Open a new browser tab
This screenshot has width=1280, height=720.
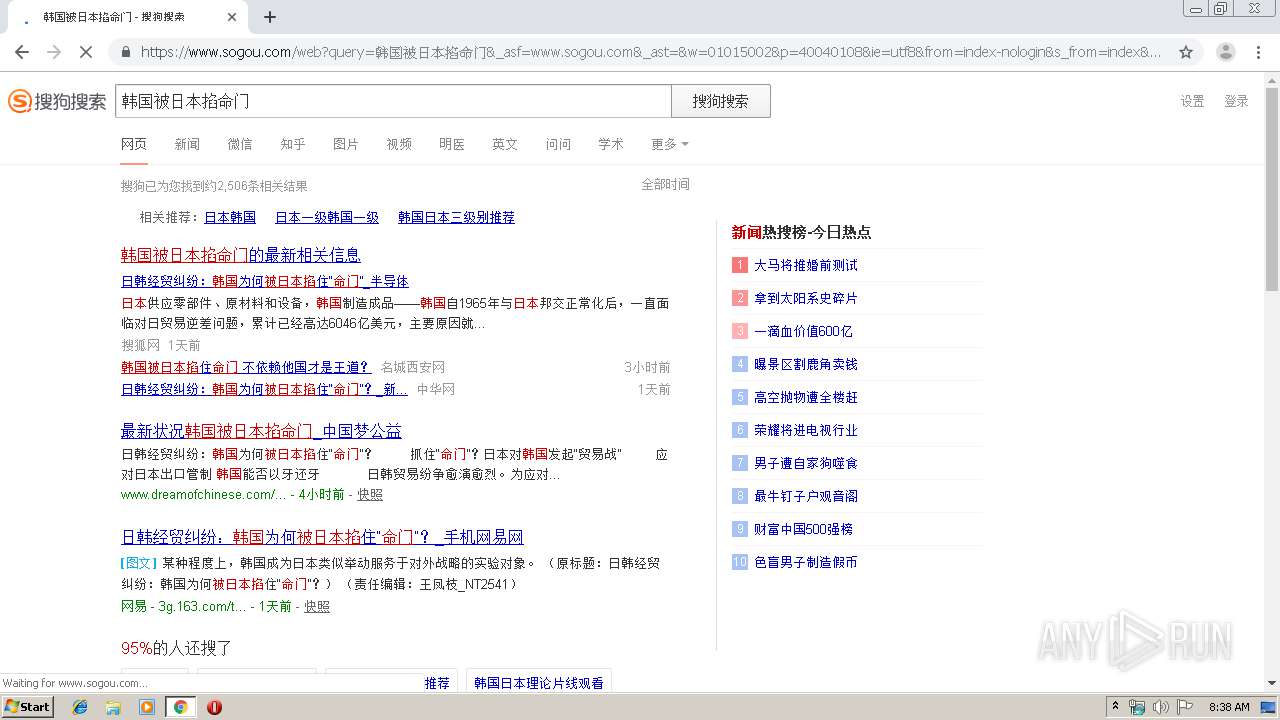coord(270,17)
